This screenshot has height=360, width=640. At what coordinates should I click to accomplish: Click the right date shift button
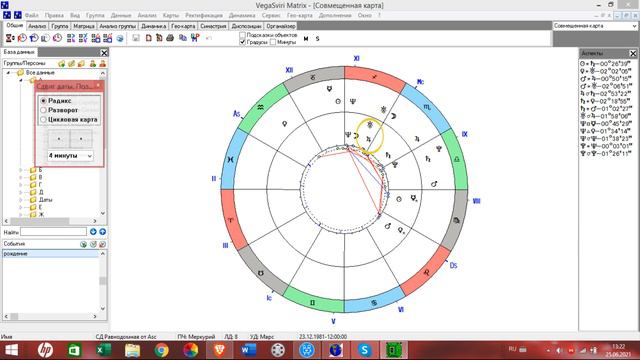click(81, 139)
